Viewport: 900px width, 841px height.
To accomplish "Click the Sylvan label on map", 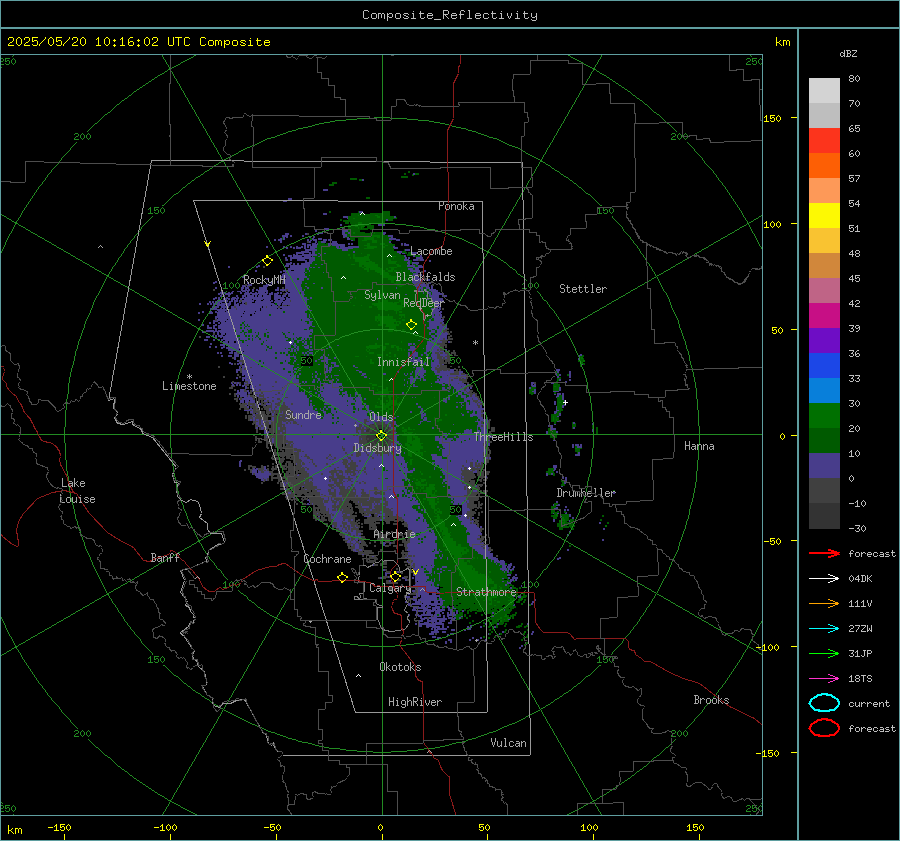I will (x=382, y=295).
